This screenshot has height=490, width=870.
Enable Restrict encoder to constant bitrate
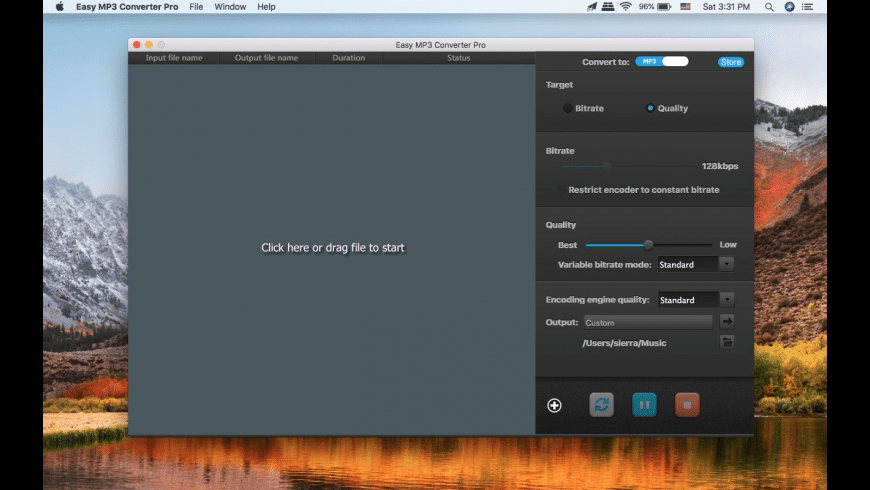coord(561,190)
